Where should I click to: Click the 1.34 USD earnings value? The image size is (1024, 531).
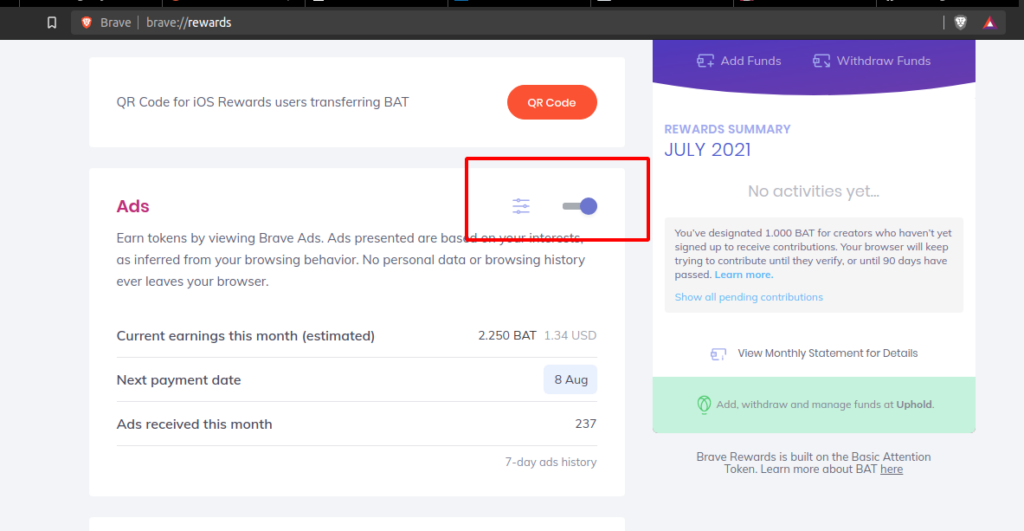[x=570, y=336]
